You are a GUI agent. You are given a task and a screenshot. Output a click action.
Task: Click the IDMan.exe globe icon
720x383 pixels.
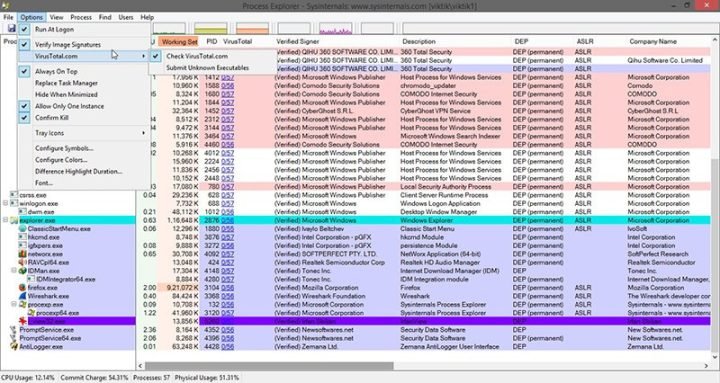click(22, 270)
